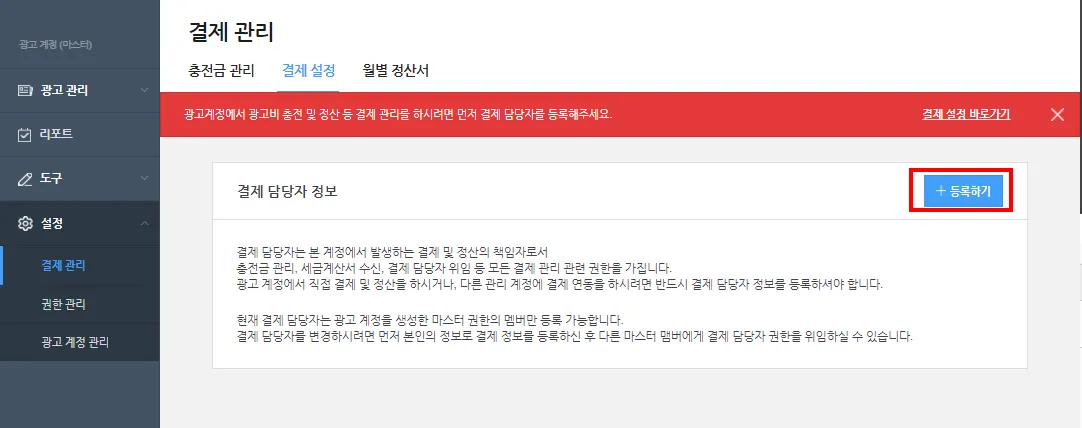Select the 결제 설정 tab
This screenshot has width=1082, height=428.
308,70
